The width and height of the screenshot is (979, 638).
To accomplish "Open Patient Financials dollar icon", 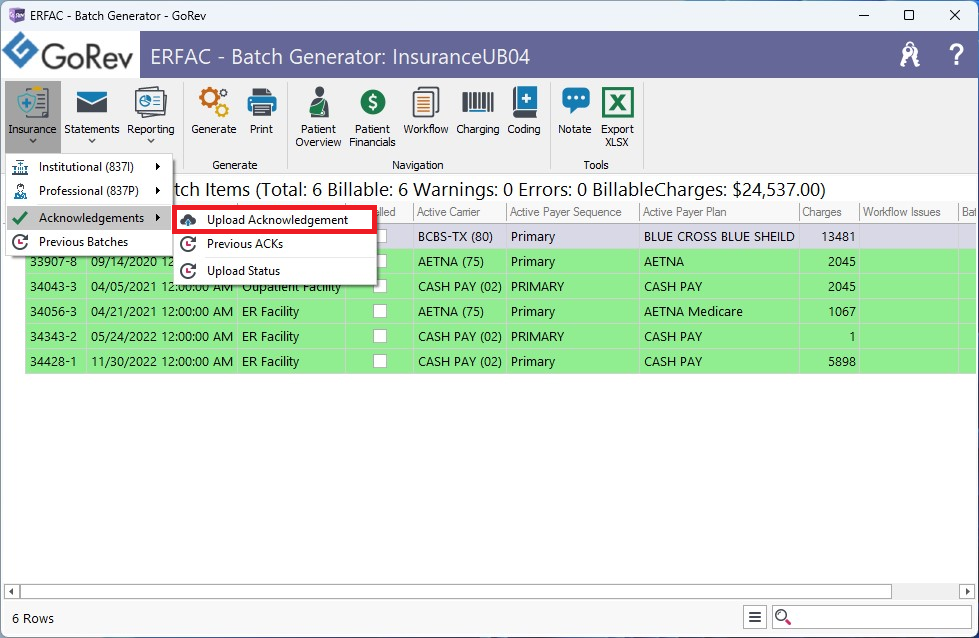I will click(373, 102).
